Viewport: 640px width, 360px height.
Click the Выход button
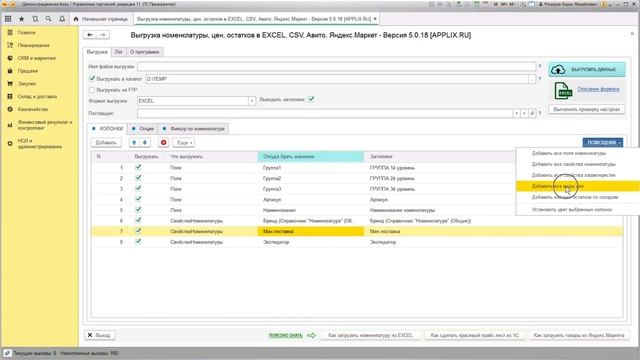click(x=100, y=335)
